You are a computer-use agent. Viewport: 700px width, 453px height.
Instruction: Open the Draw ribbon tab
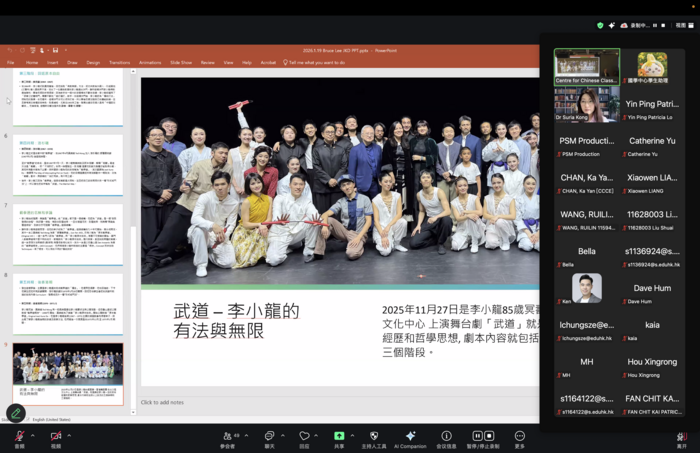pos(72,62)
